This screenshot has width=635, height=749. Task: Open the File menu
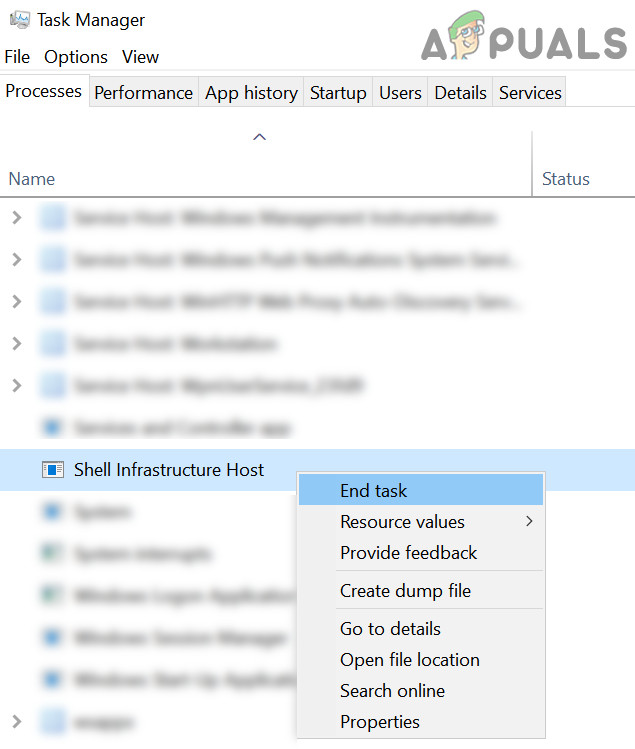coord(17,57)
